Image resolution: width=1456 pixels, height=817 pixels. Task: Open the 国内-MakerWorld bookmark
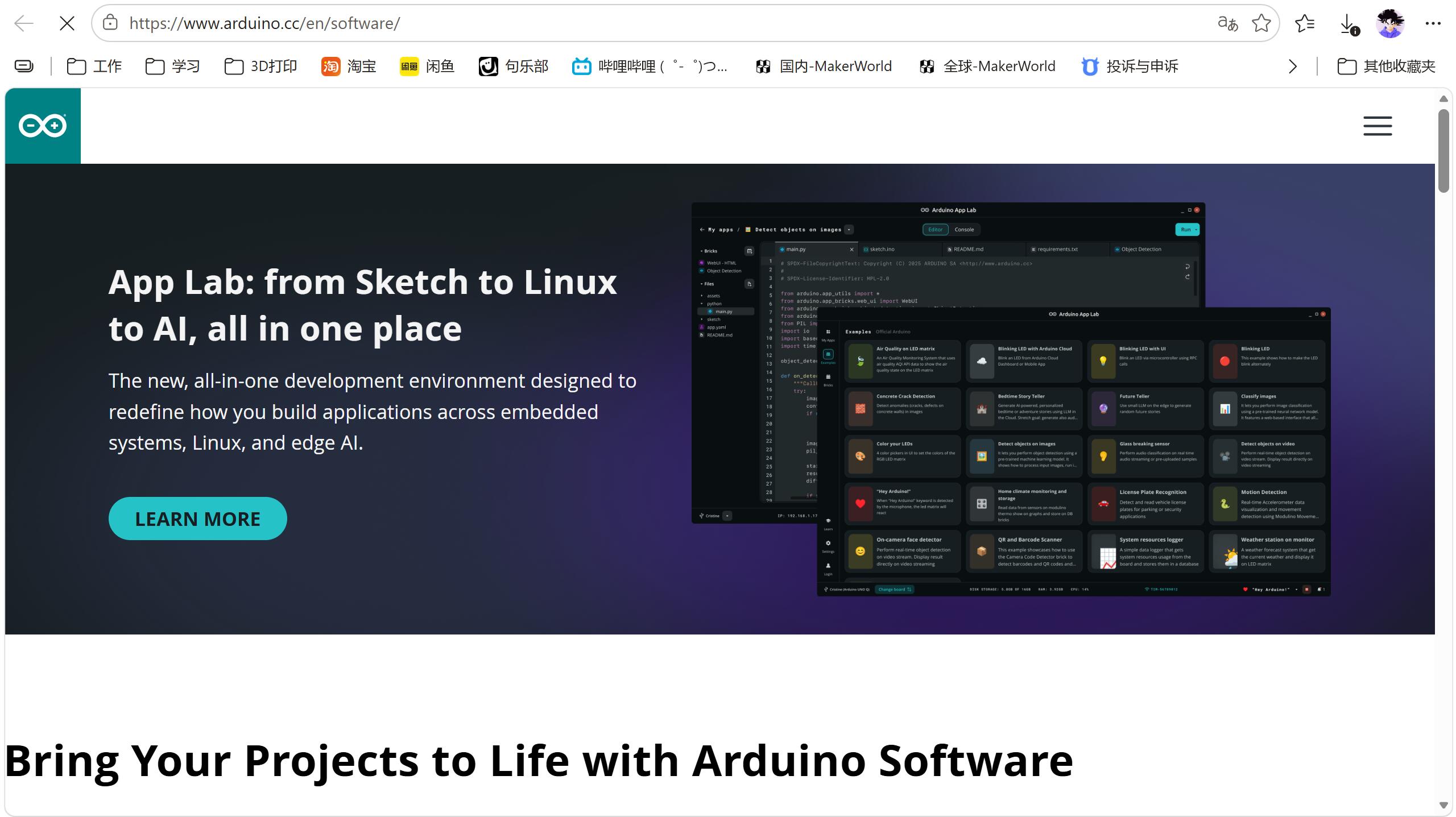click(x=824, y=67)
